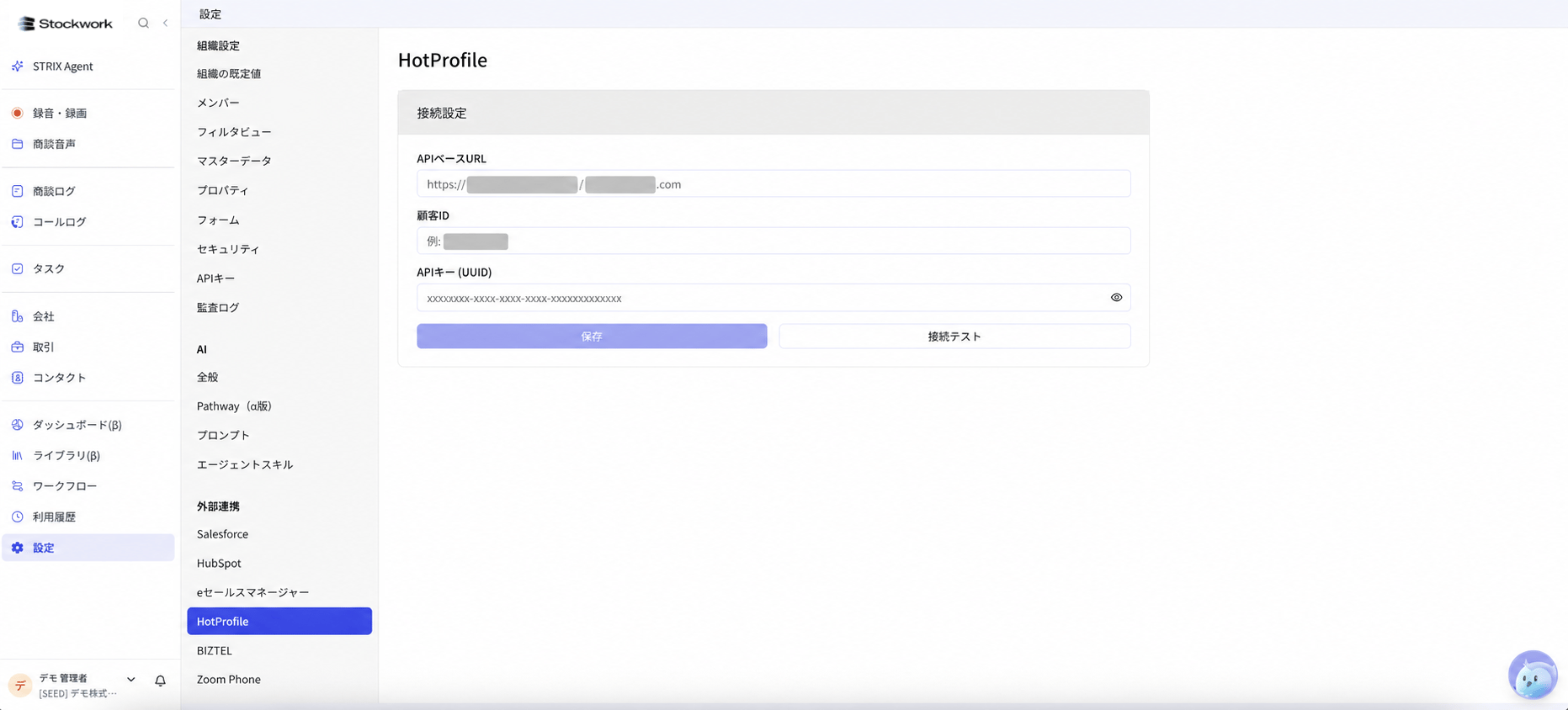Select HotProfile integration item

[279, 621]
